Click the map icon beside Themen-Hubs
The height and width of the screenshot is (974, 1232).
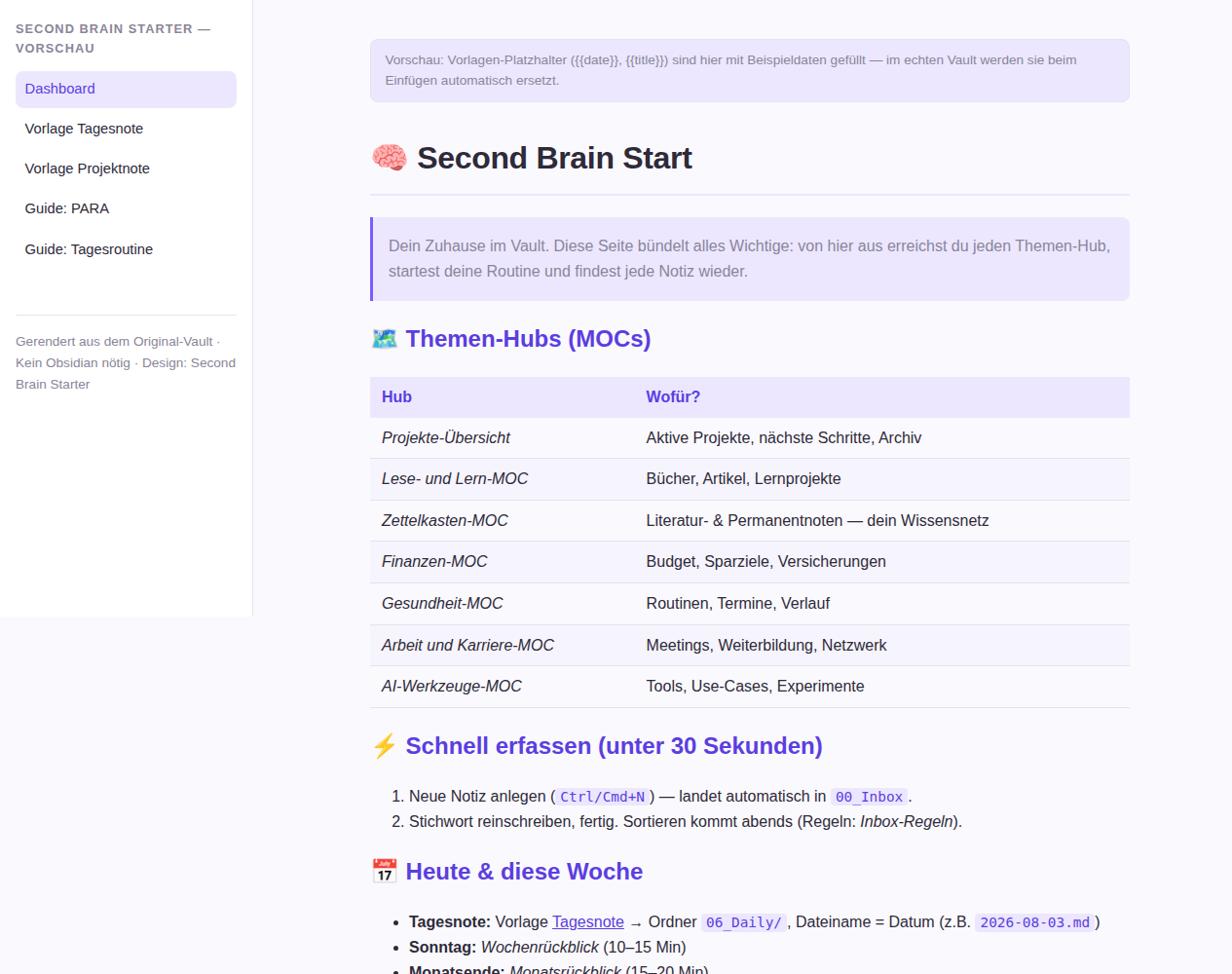click(x=385, y=339)
